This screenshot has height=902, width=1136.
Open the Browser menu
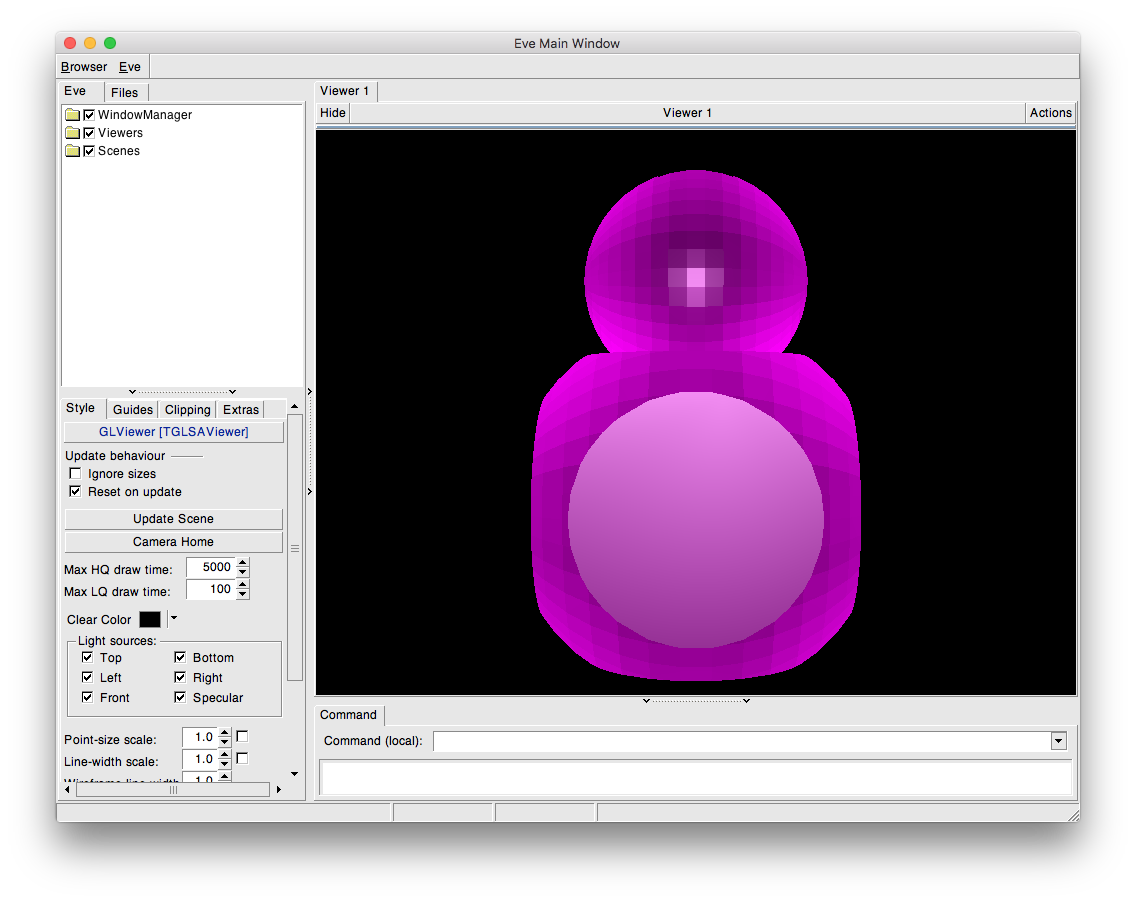coord(84,67)
